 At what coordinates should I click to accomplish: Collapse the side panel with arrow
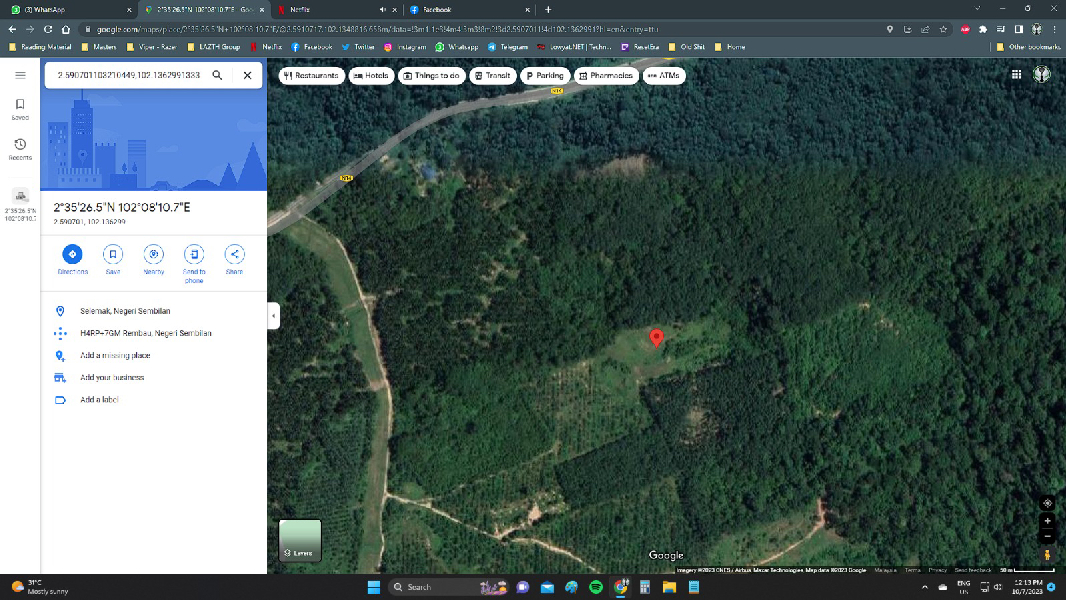point(273,315)
